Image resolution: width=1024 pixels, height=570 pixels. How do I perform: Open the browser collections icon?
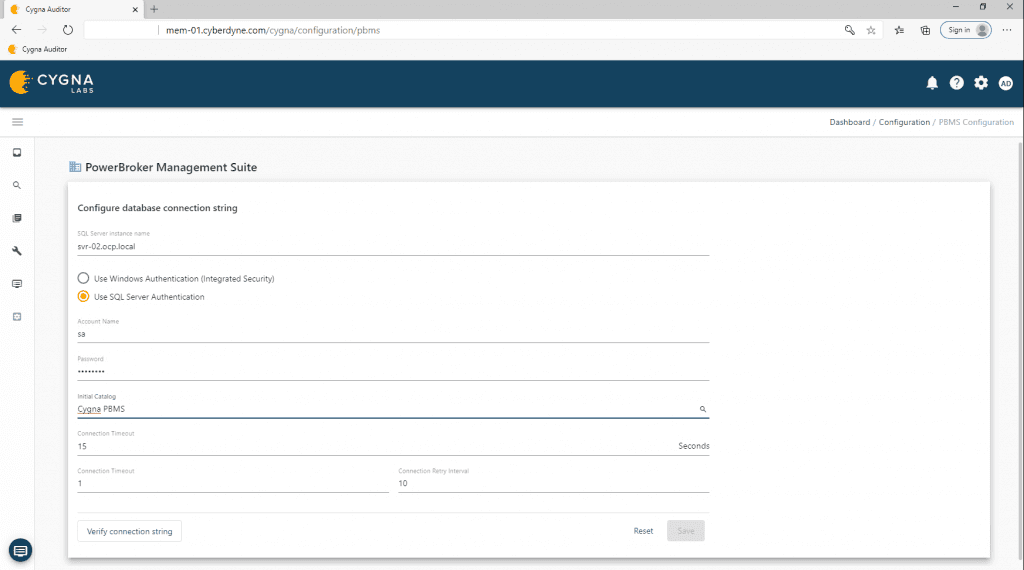925,30
